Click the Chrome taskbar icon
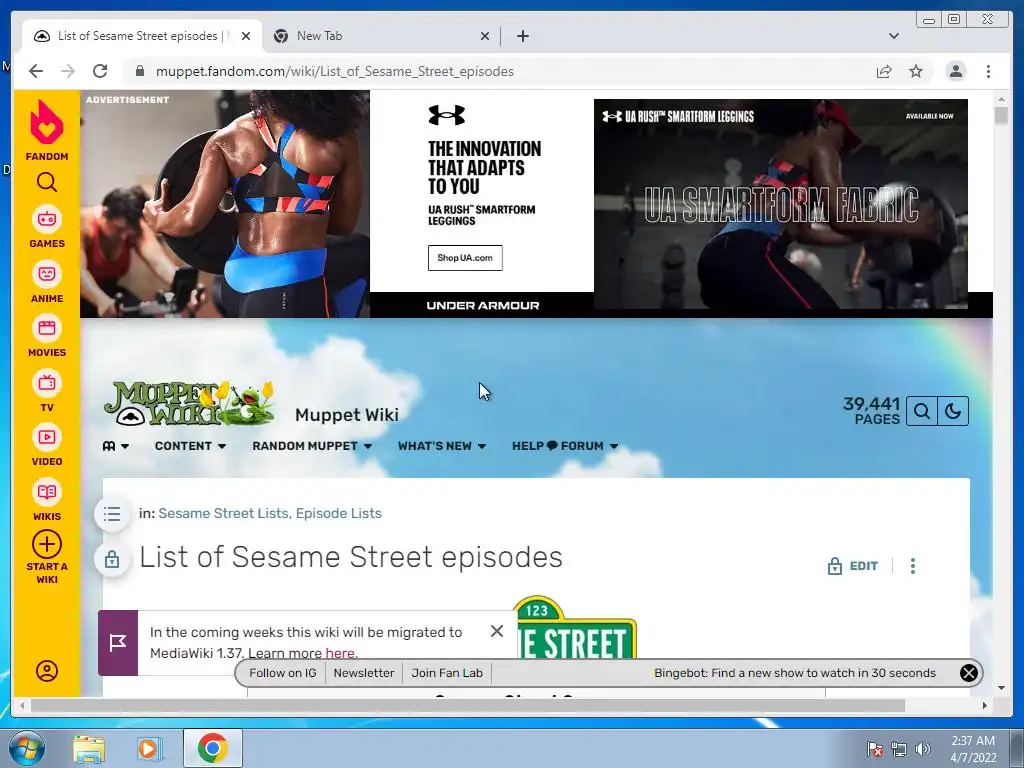Screen dimensions: 1024x768 coord(212,748)
